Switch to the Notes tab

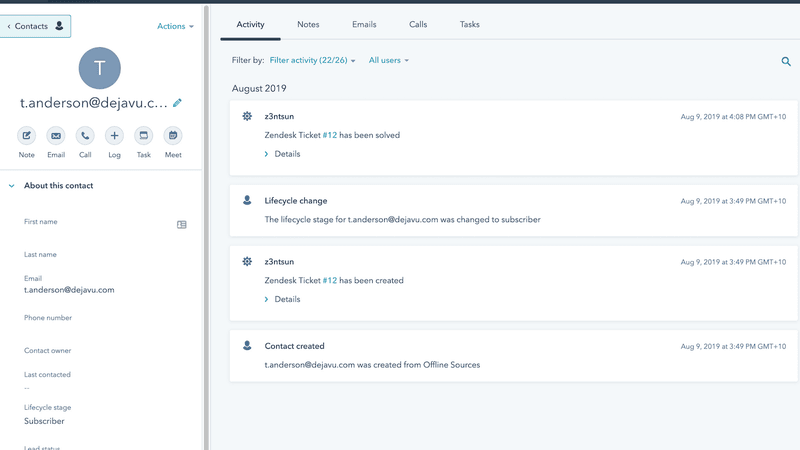pyautogui.click(x=308, y=24)
